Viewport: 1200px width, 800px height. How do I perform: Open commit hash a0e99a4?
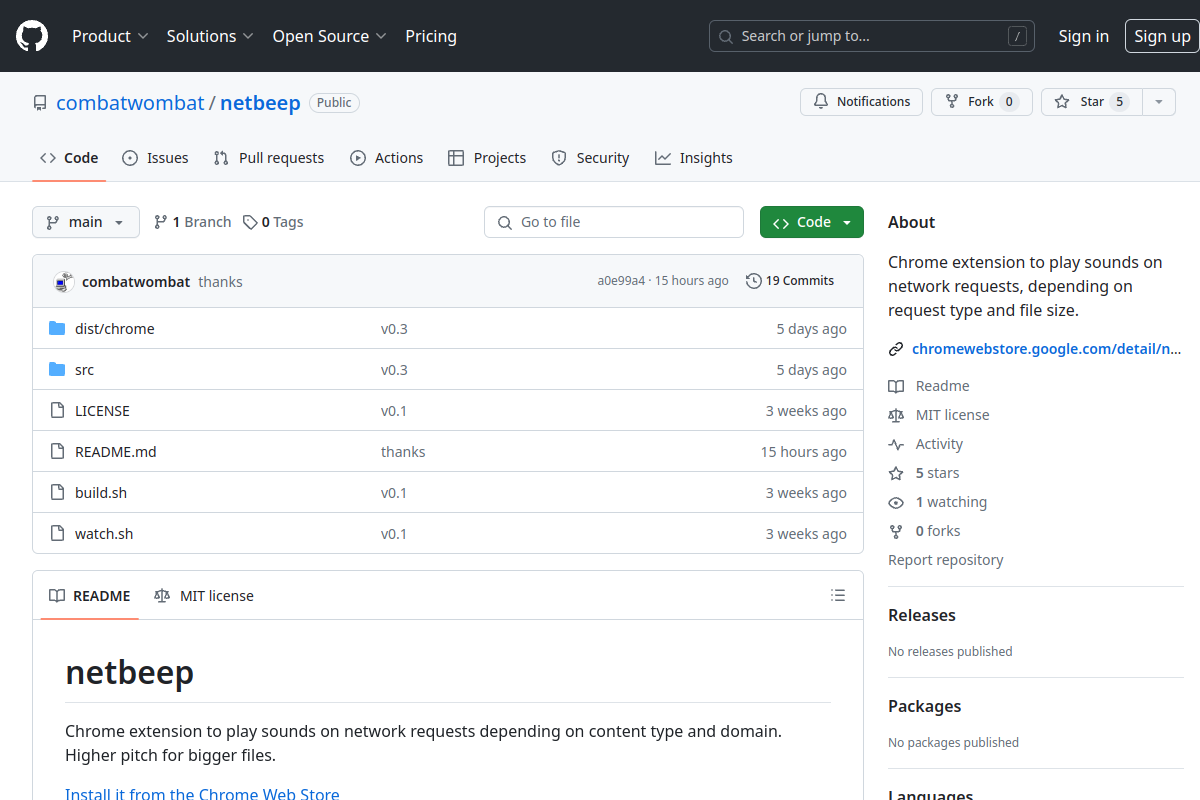point(621,281)
